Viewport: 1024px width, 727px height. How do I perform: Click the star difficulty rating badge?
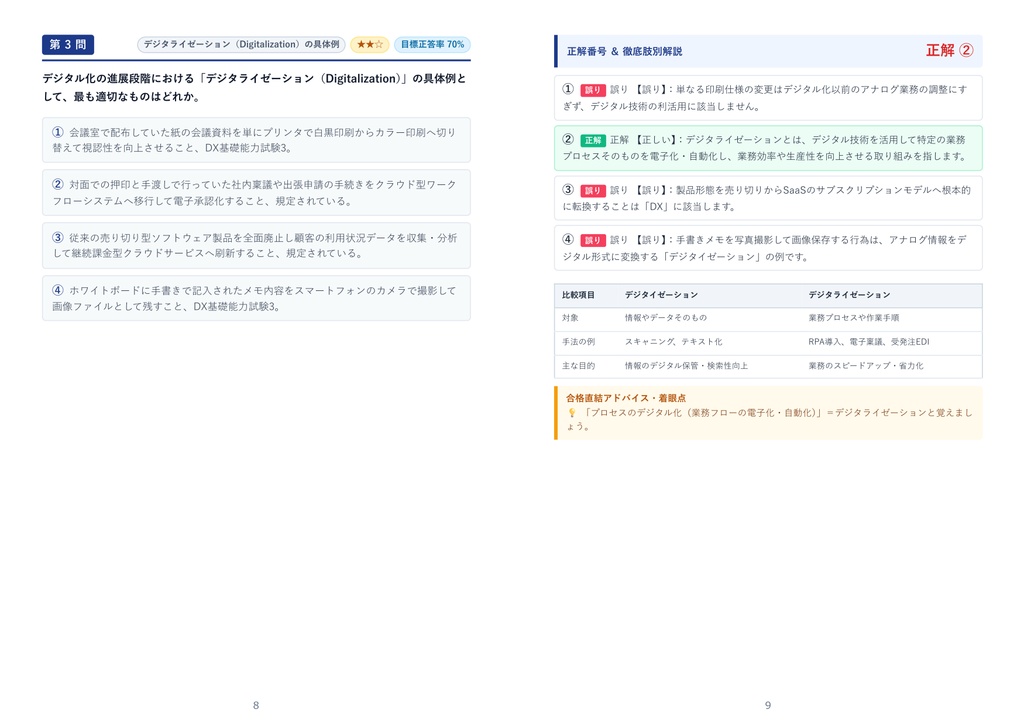(x=370, y=44)
